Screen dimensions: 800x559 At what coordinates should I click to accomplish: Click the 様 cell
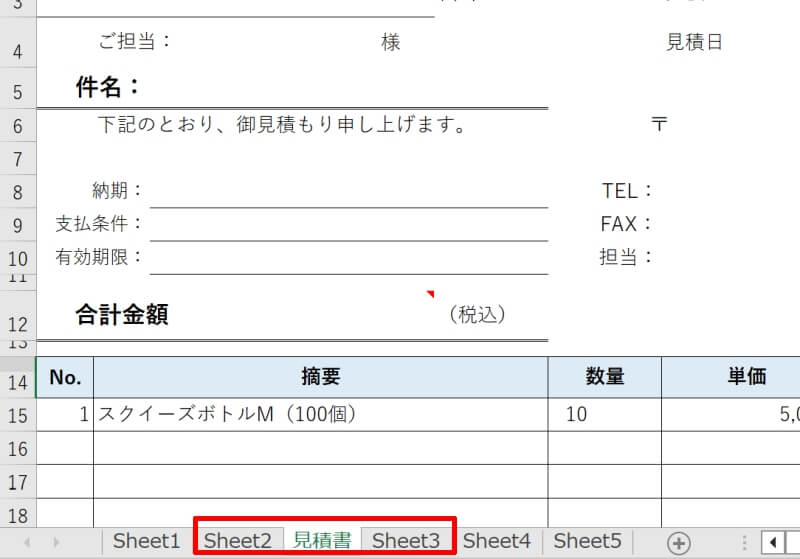pyautogui.click(x=390, y=42)
